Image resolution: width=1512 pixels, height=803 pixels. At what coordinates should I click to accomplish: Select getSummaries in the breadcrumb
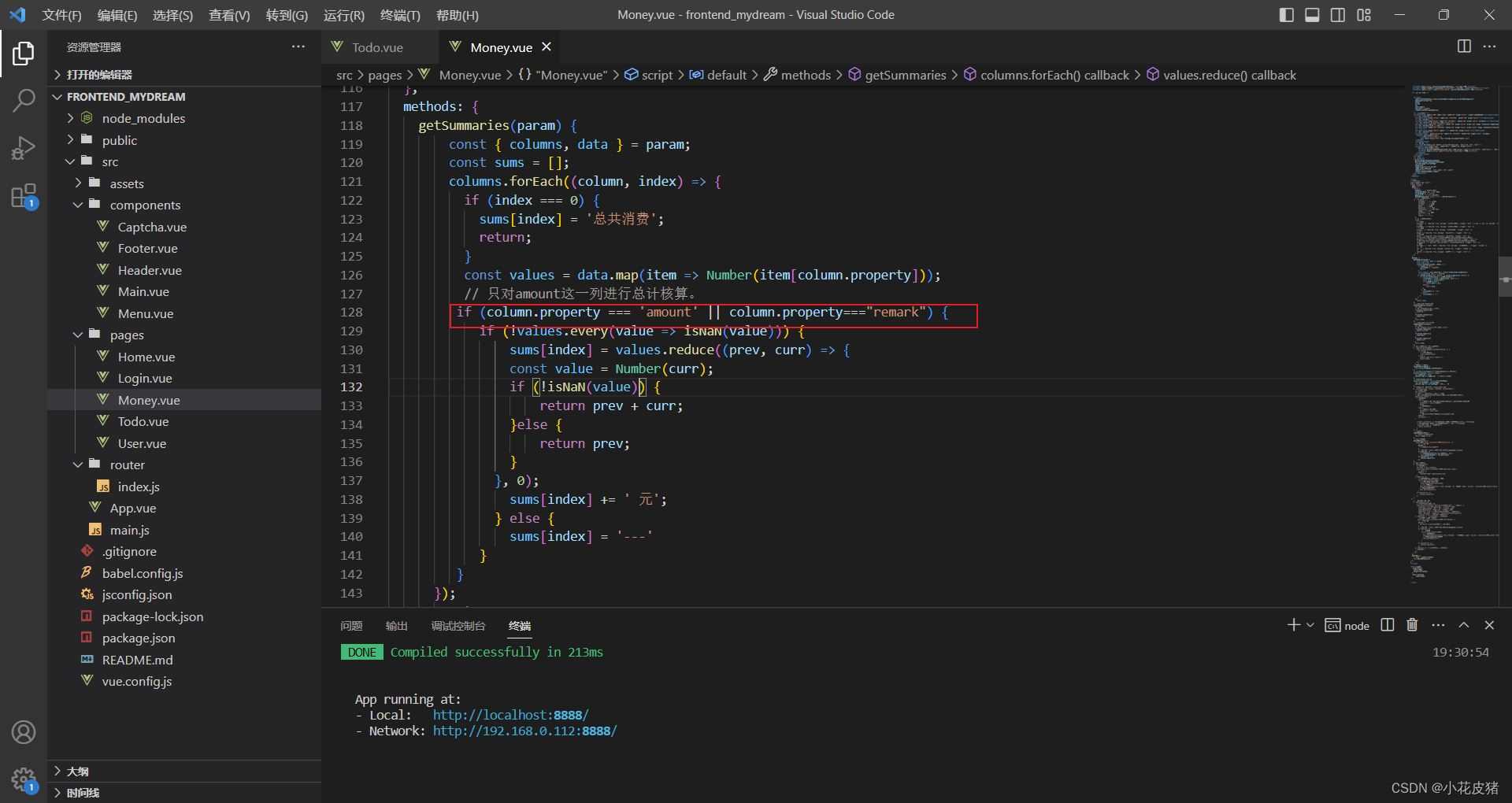point(897,75)
